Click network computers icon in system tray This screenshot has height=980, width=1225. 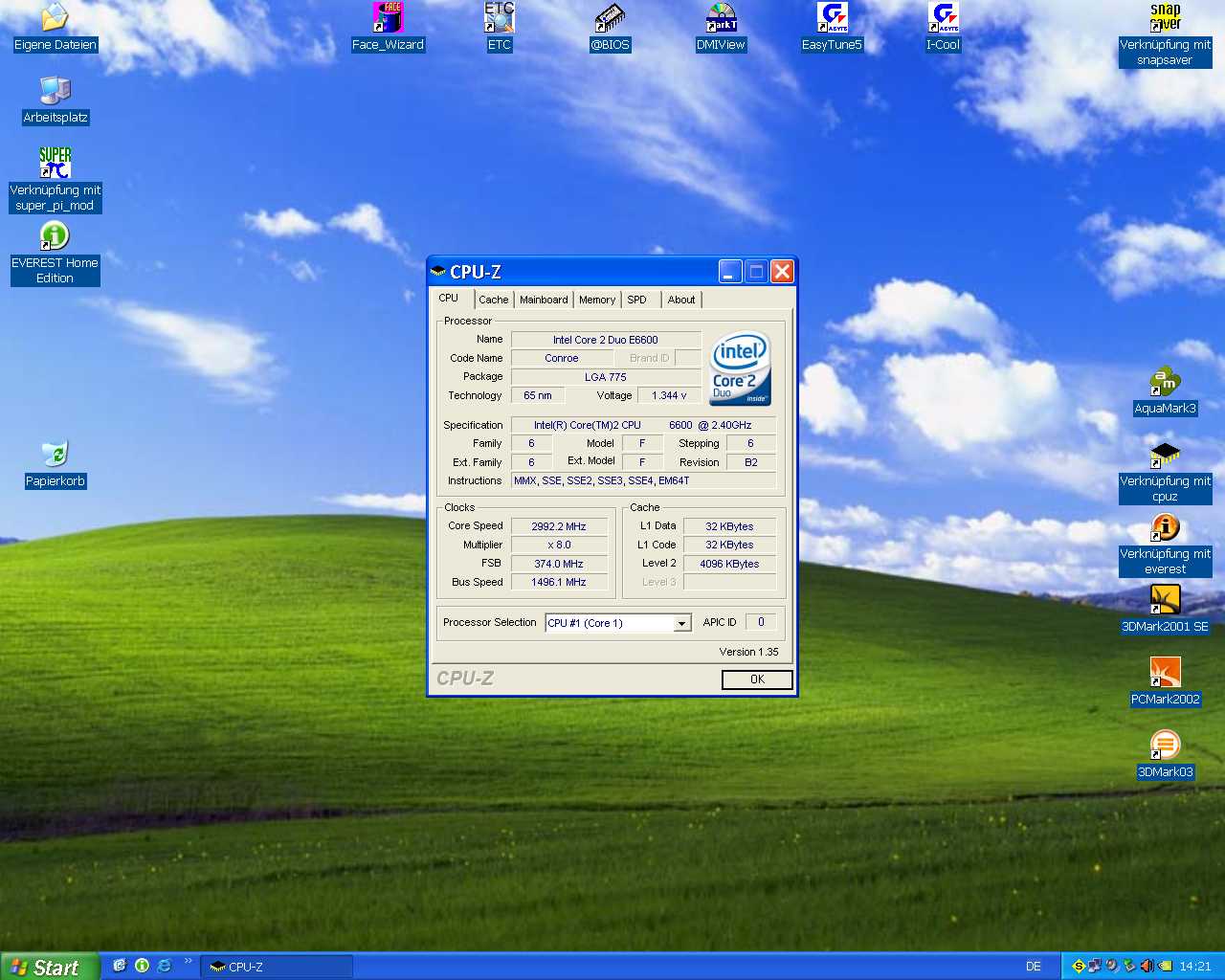(1095, 966)
